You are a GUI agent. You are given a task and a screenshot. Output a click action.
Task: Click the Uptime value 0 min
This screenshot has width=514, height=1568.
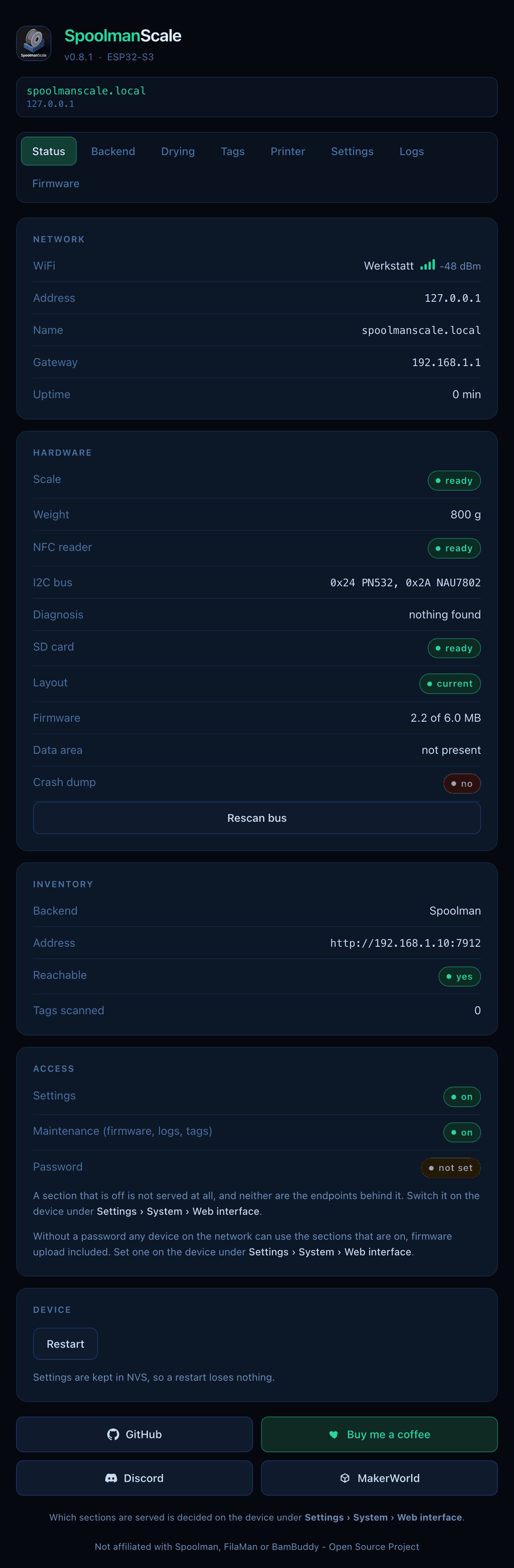pos(467,394)
